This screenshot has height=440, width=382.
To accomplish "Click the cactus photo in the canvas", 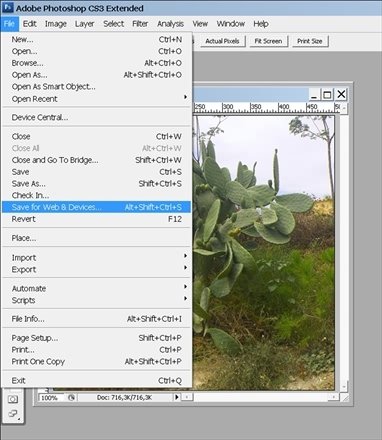I will (x=264, y=252).
